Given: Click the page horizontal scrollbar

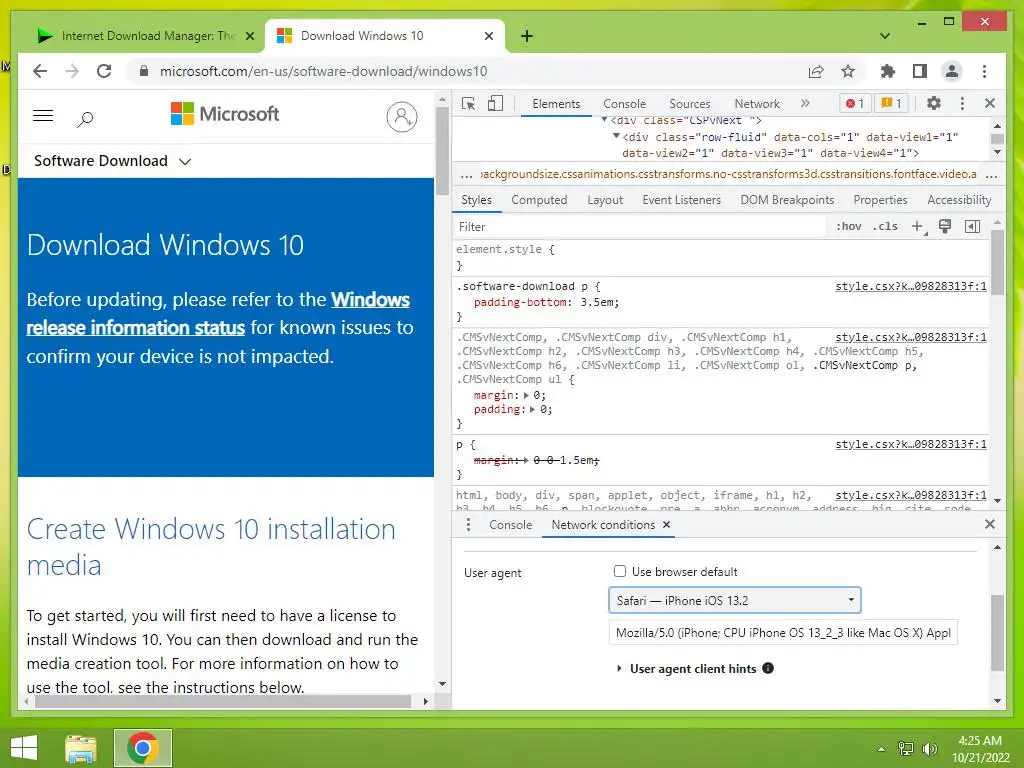Looking at the screenshot, I should coord(222,701).
